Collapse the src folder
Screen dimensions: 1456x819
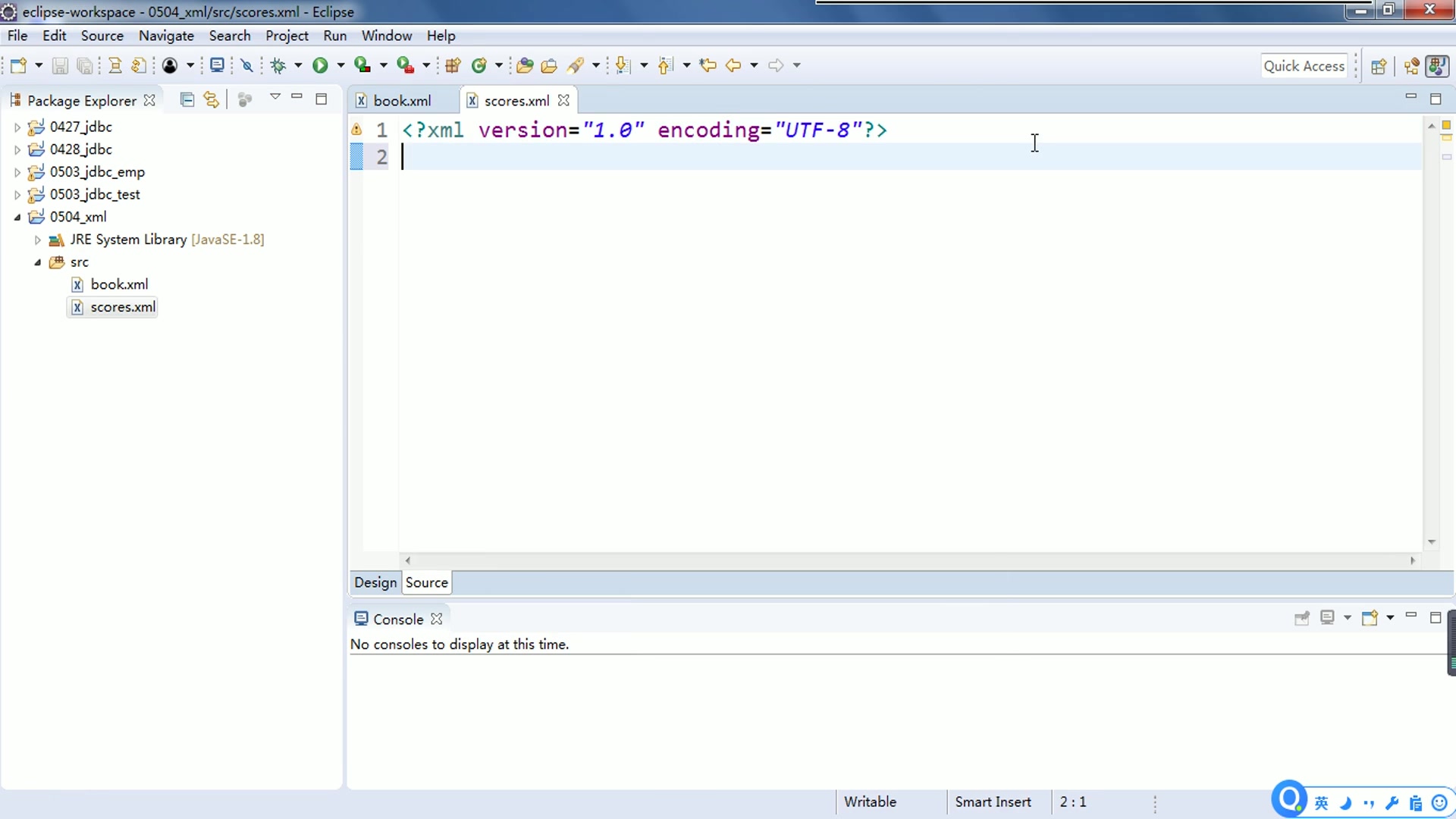[37, 262]
